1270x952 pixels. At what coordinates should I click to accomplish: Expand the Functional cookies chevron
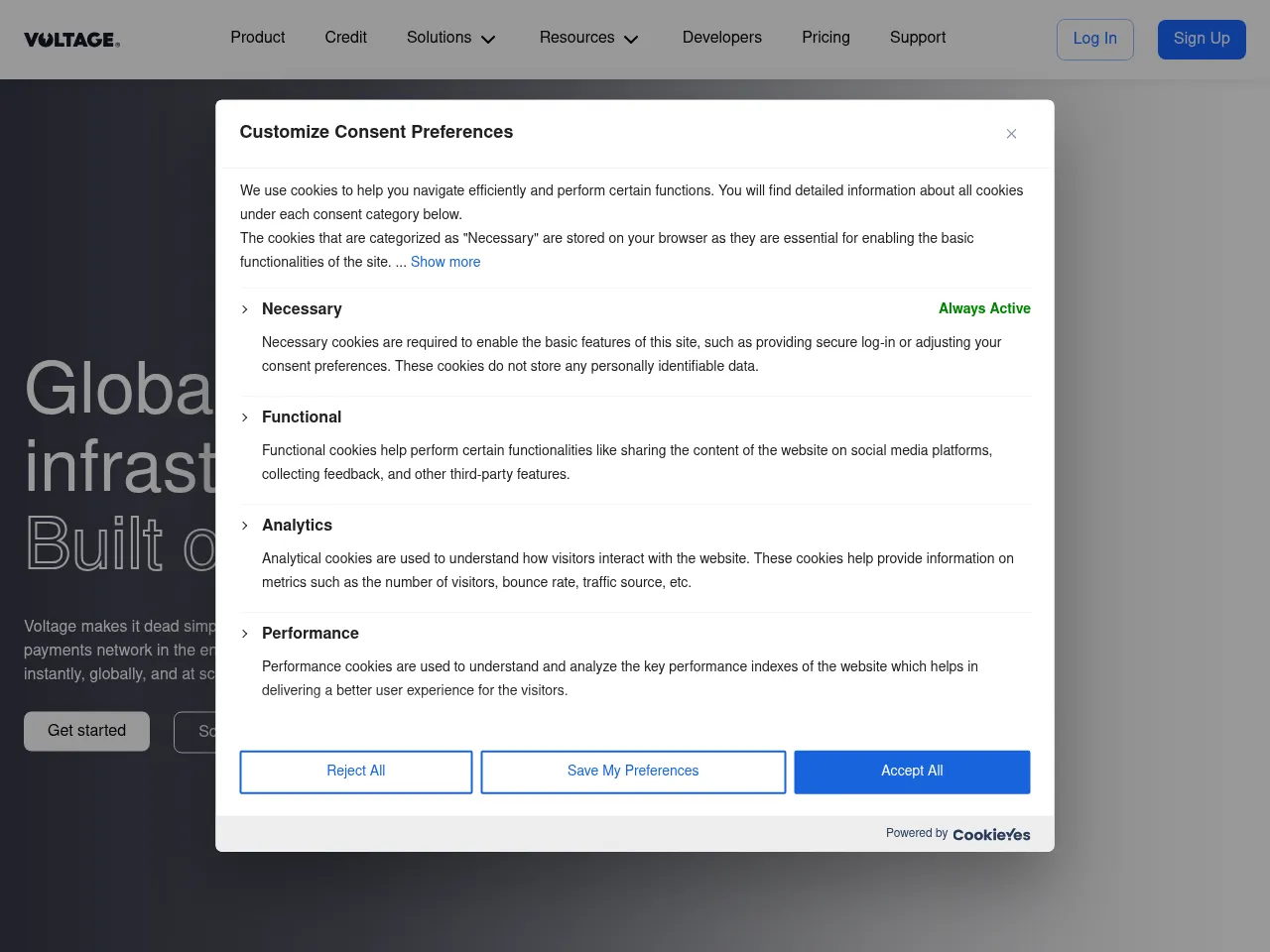click(x=245, y=417)
